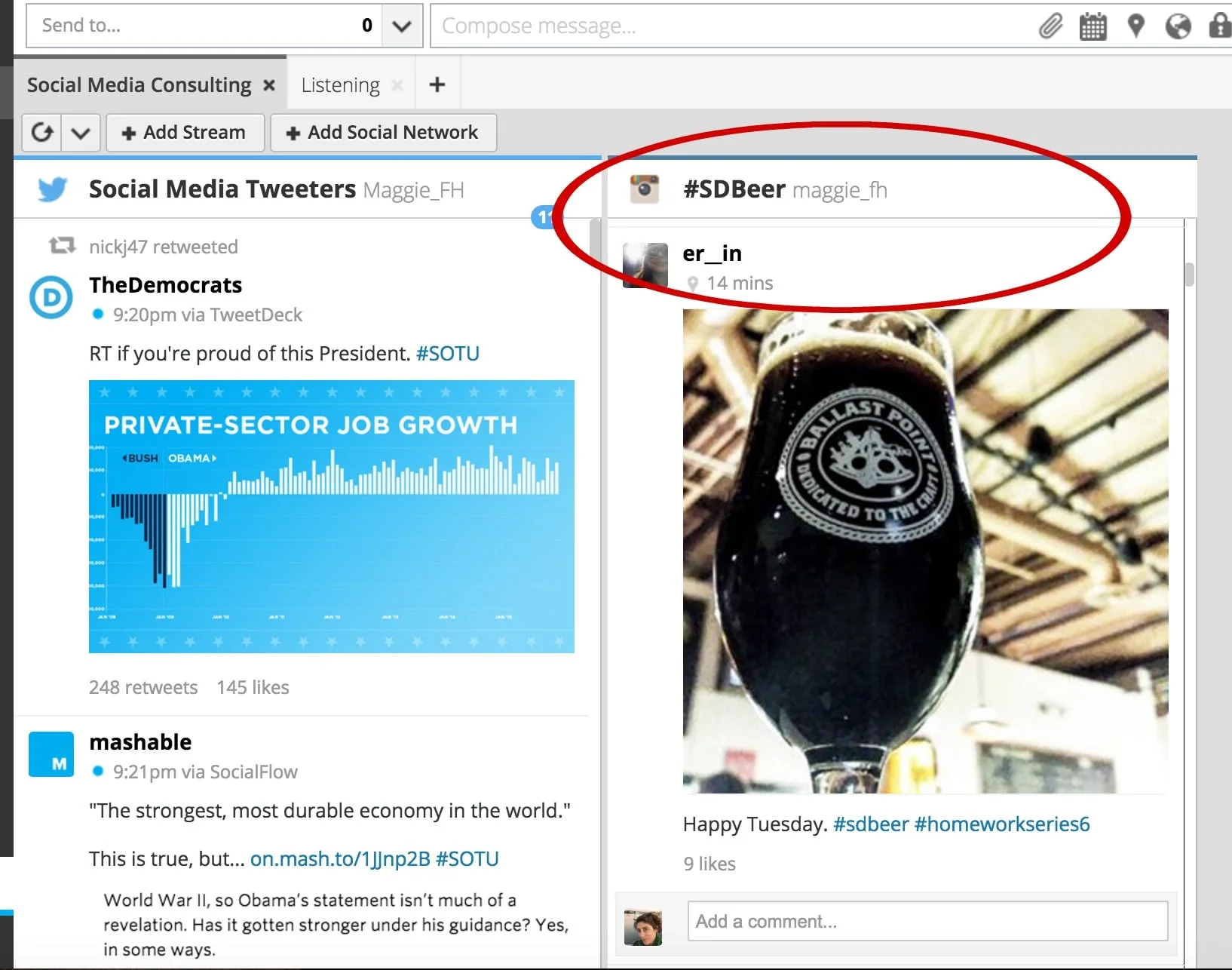1232x970 pixels.
Task: Click the new tweets count badge
Action: tap(543, 217)
